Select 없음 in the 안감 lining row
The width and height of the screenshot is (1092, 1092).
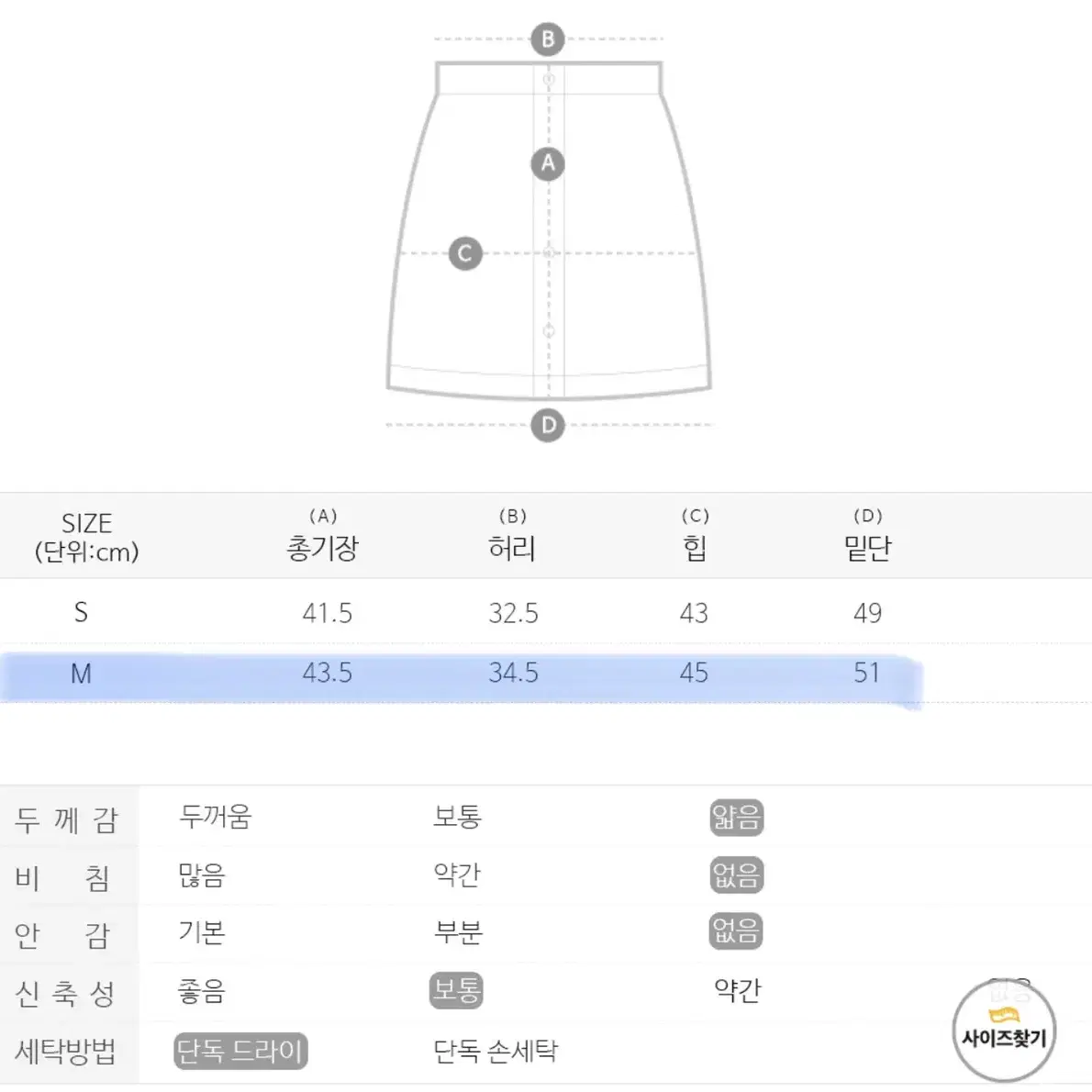pos(737,931)
